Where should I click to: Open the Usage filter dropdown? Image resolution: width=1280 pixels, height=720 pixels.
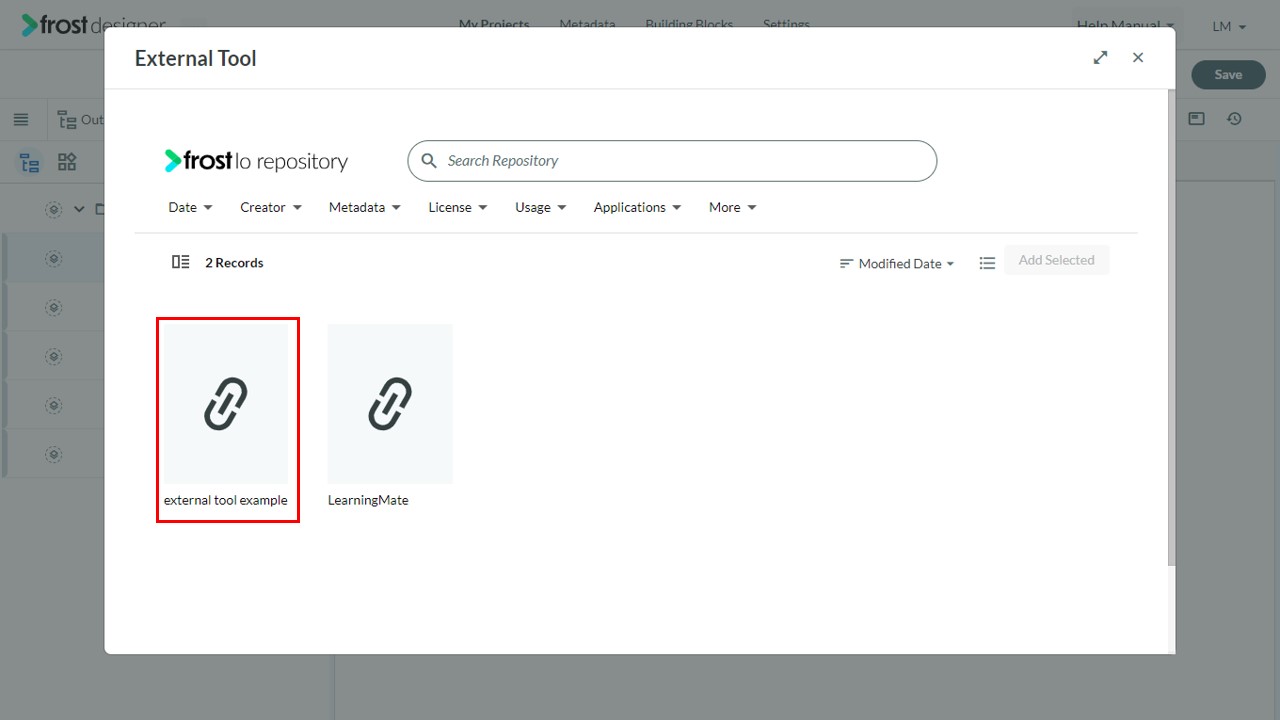541,207
